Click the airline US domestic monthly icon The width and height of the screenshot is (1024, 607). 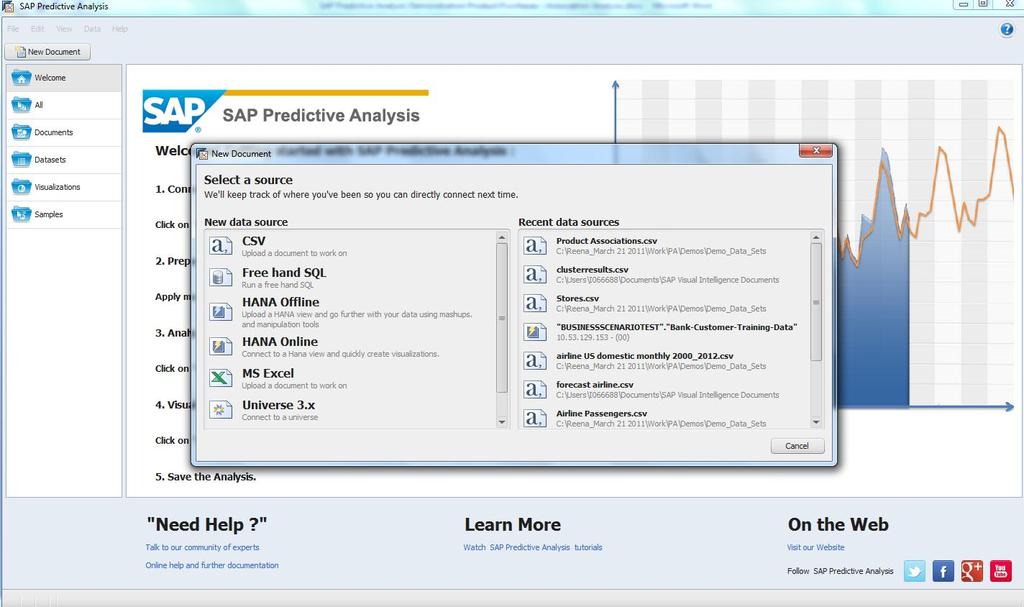[x=535, y=360]
